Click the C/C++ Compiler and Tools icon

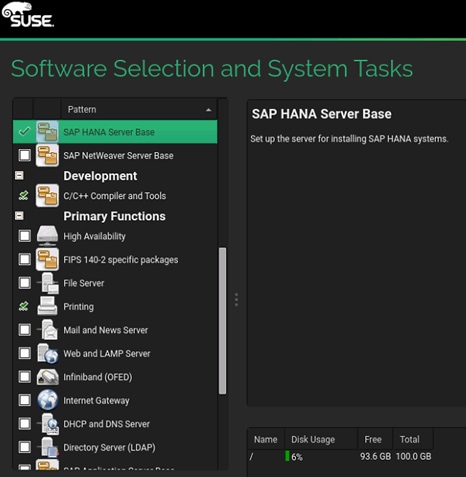coord(47,196)
